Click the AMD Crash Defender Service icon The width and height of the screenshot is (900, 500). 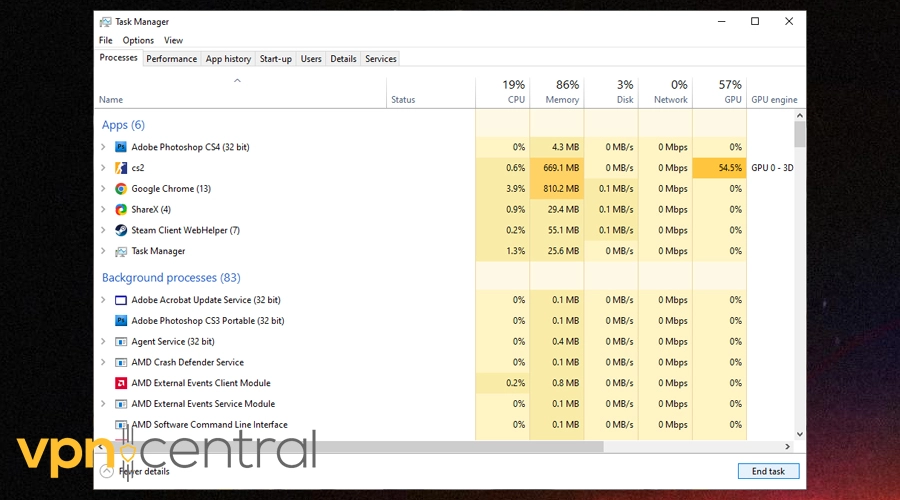(x=121, y=362)
